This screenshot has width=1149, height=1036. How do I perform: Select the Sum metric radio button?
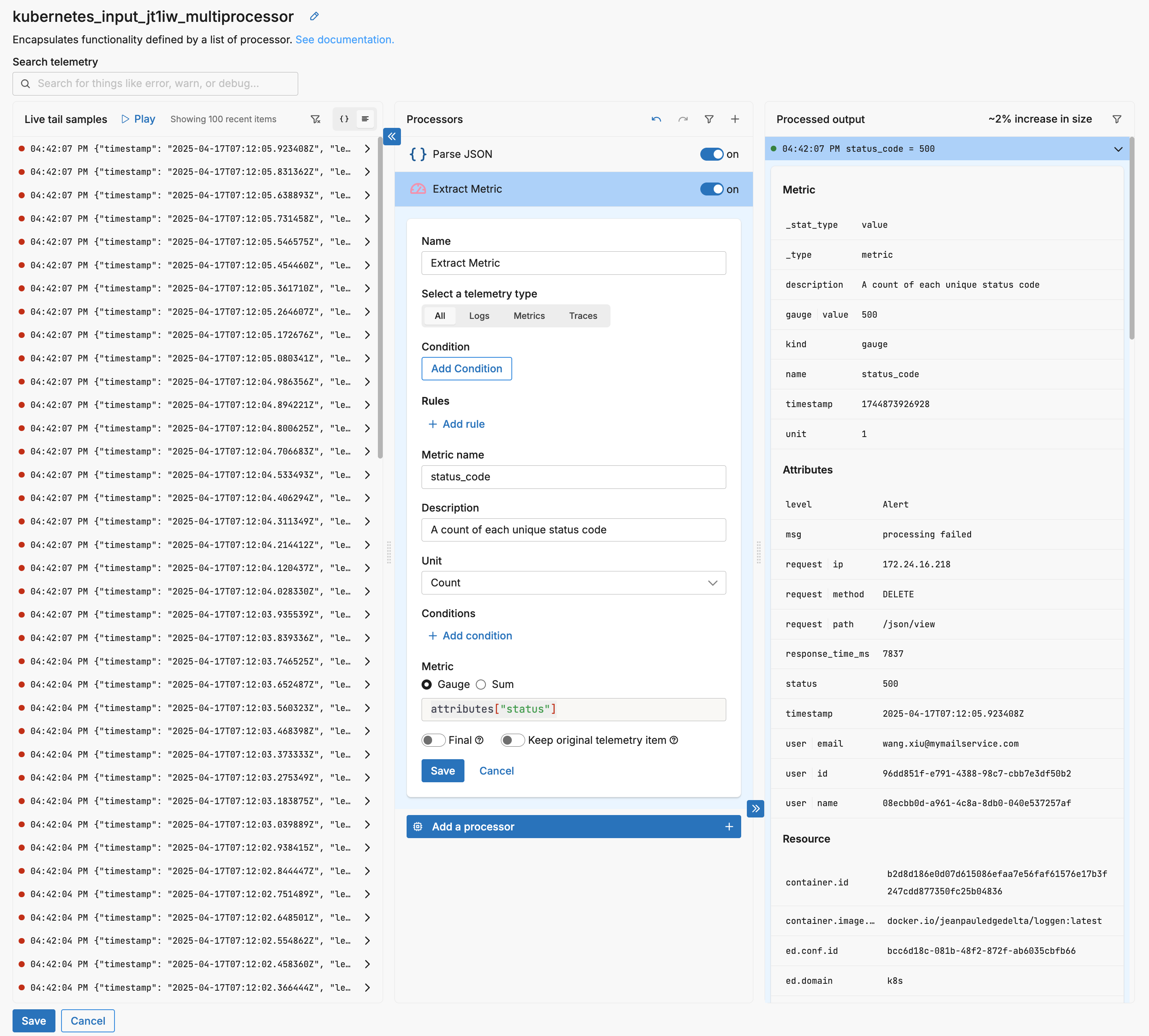click(481, 684)
